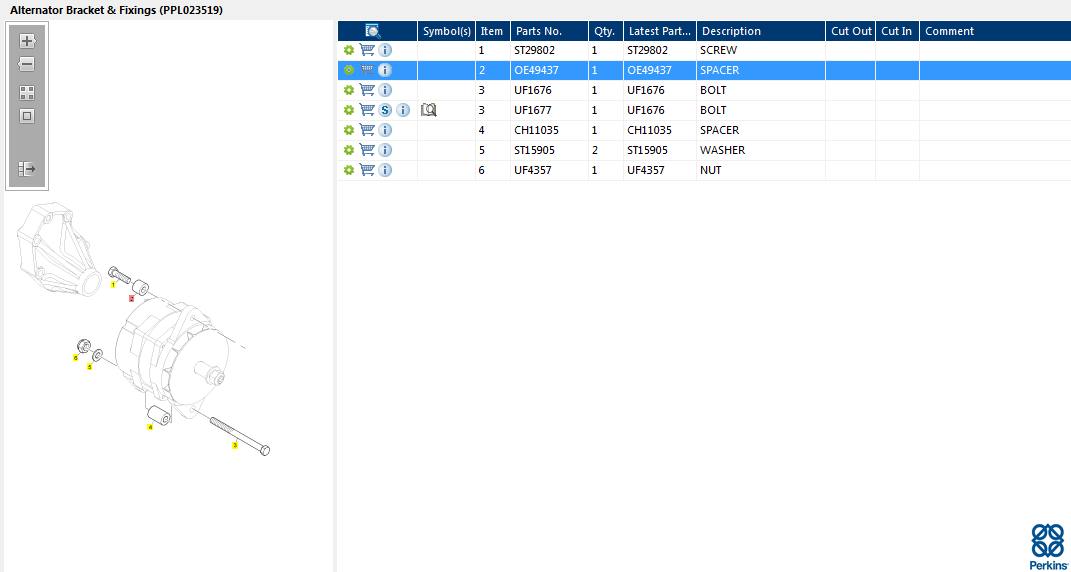Click the four-squares grid view icon
Screen dimensions: 1071x572
27,93
